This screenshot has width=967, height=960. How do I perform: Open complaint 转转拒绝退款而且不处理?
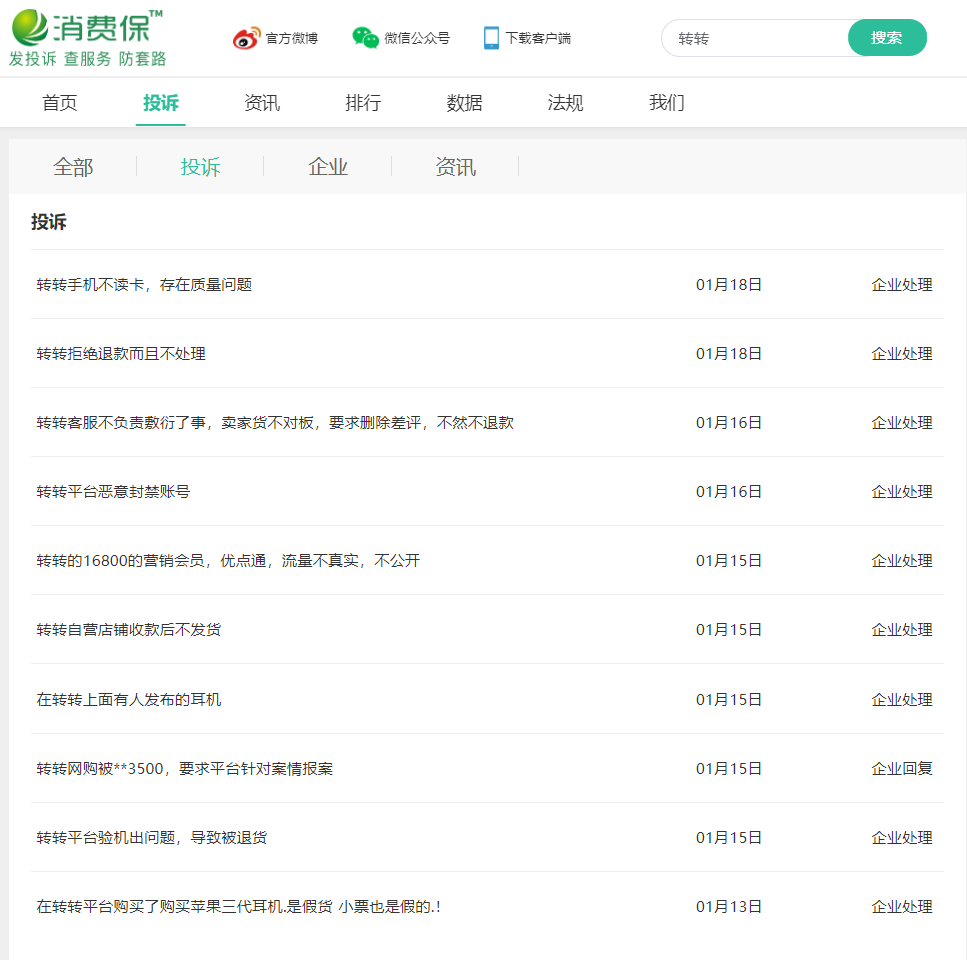pyautogui.click(x=121, y=353)
